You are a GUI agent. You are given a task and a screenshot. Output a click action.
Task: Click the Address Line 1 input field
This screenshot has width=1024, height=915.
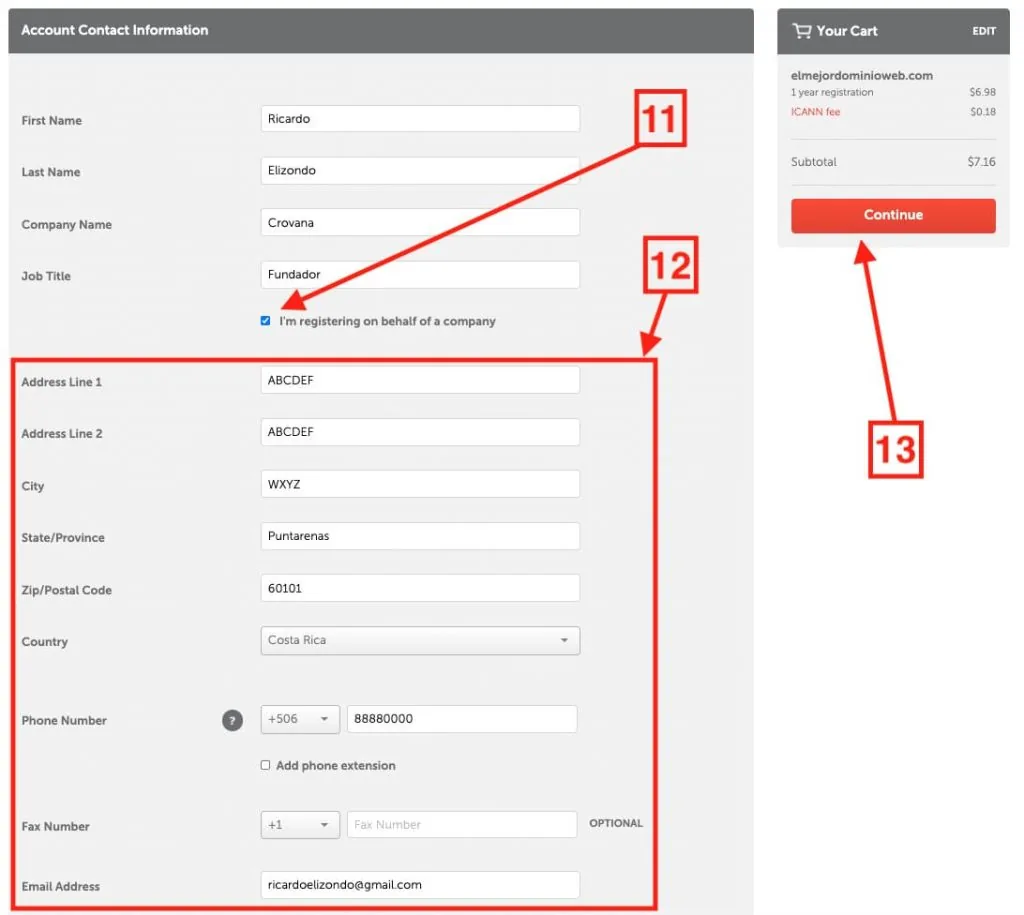pyautogui.click(x=420, y=379)
